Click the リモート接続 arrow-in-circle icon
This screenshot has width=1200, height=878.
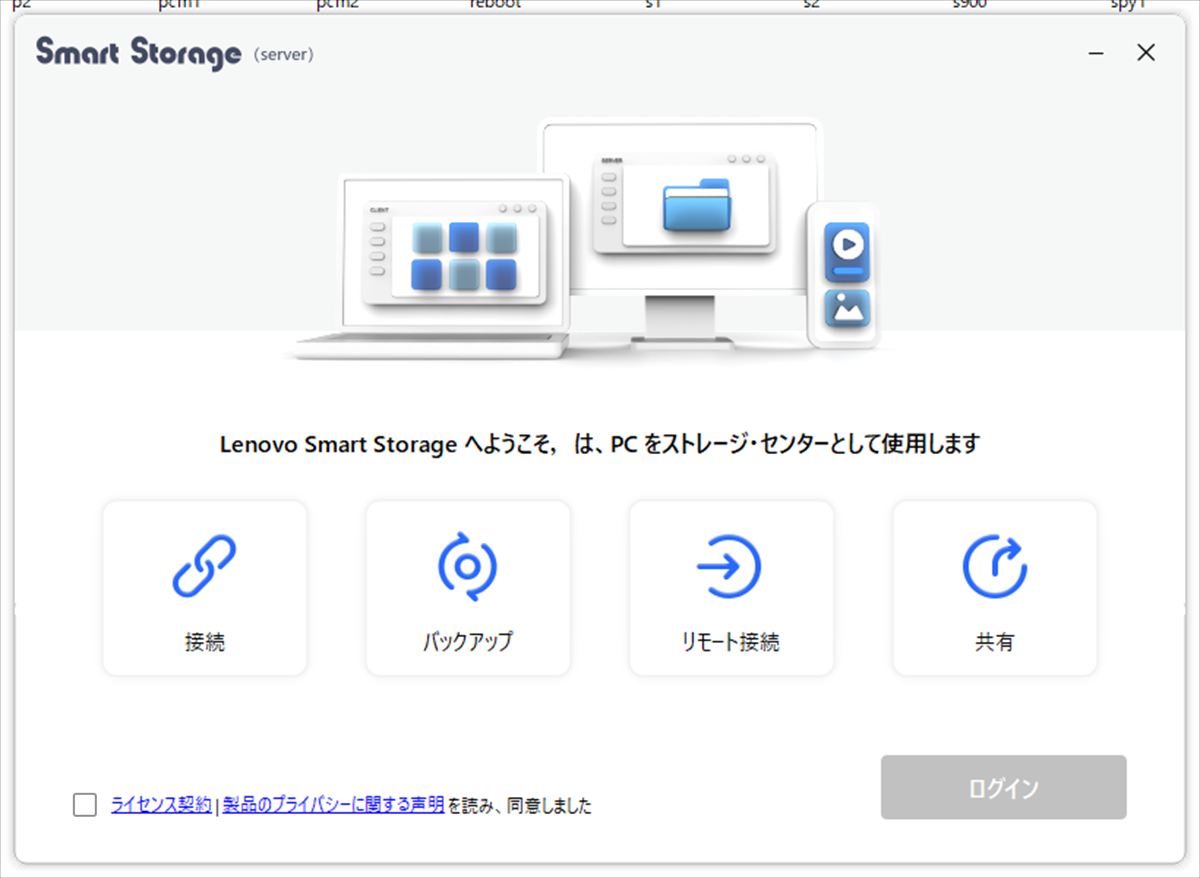pyautogui.click(x=729, y=567)
